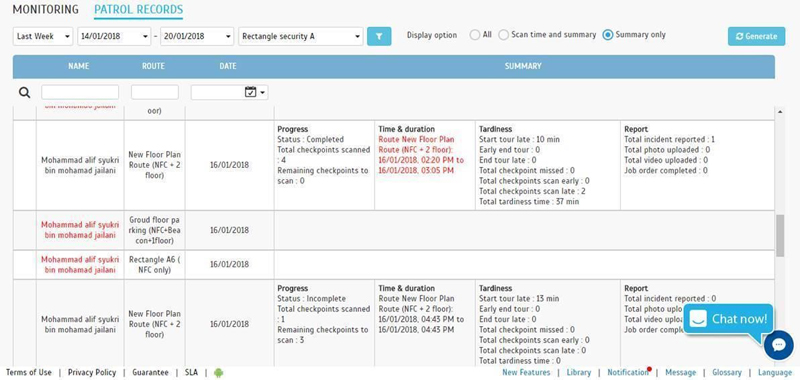Click 'Status : Incomplete' text

pos(312,298)
